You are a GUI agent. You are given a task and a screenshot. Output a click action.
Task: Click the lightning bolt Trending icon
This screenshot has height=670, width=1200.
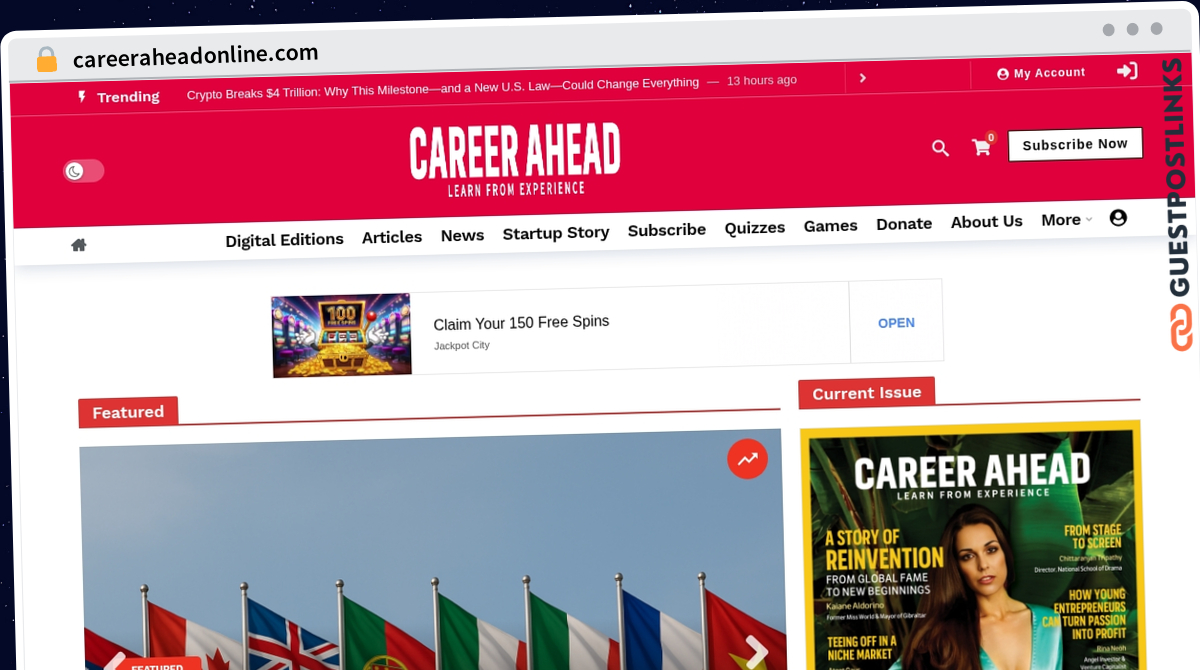coord(82,97)
